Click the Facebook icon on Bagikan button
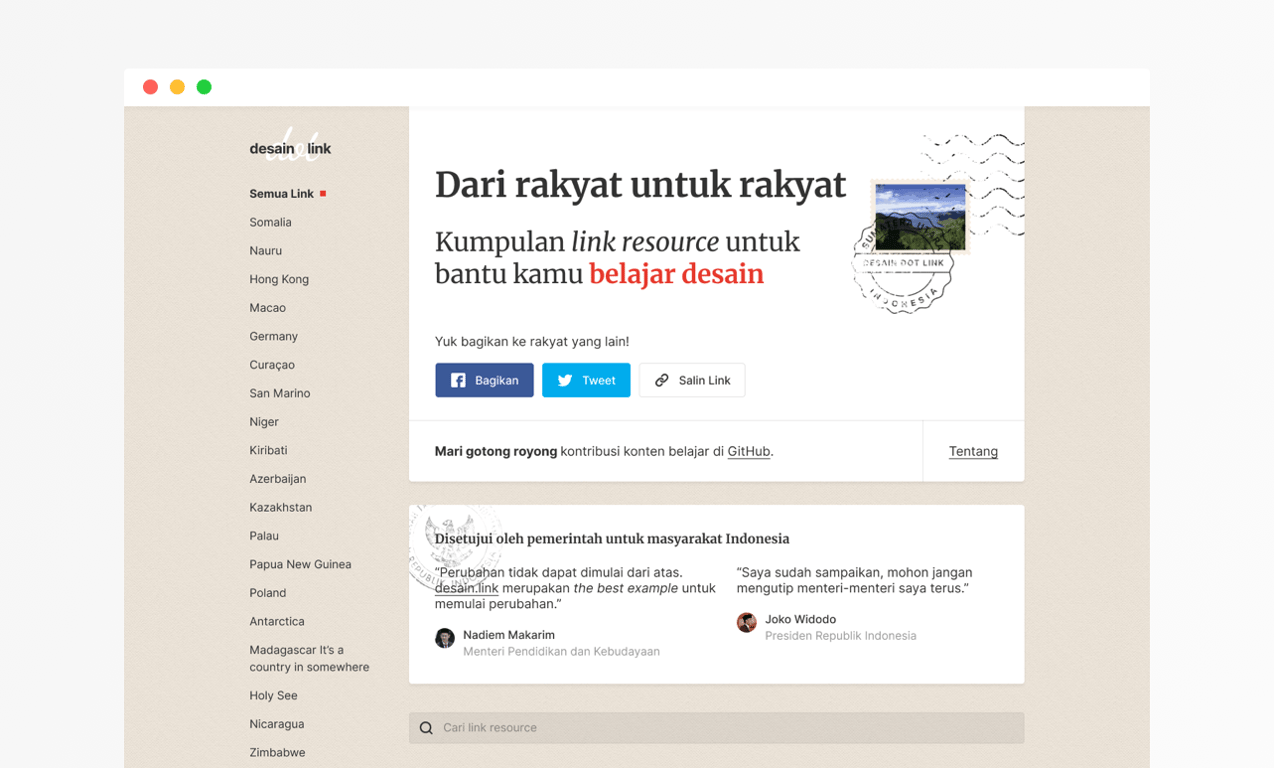 pos(456,380)
